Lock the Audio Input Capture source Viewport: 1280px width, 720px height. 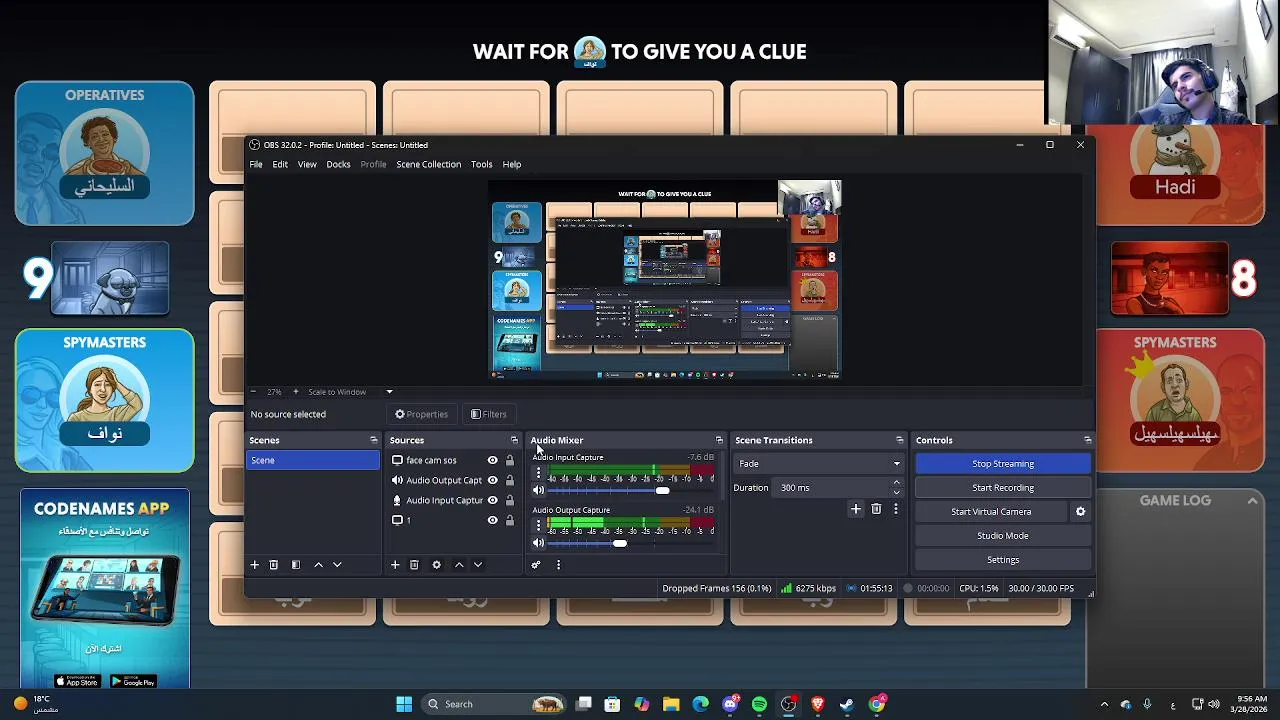[x=510, y=500]
